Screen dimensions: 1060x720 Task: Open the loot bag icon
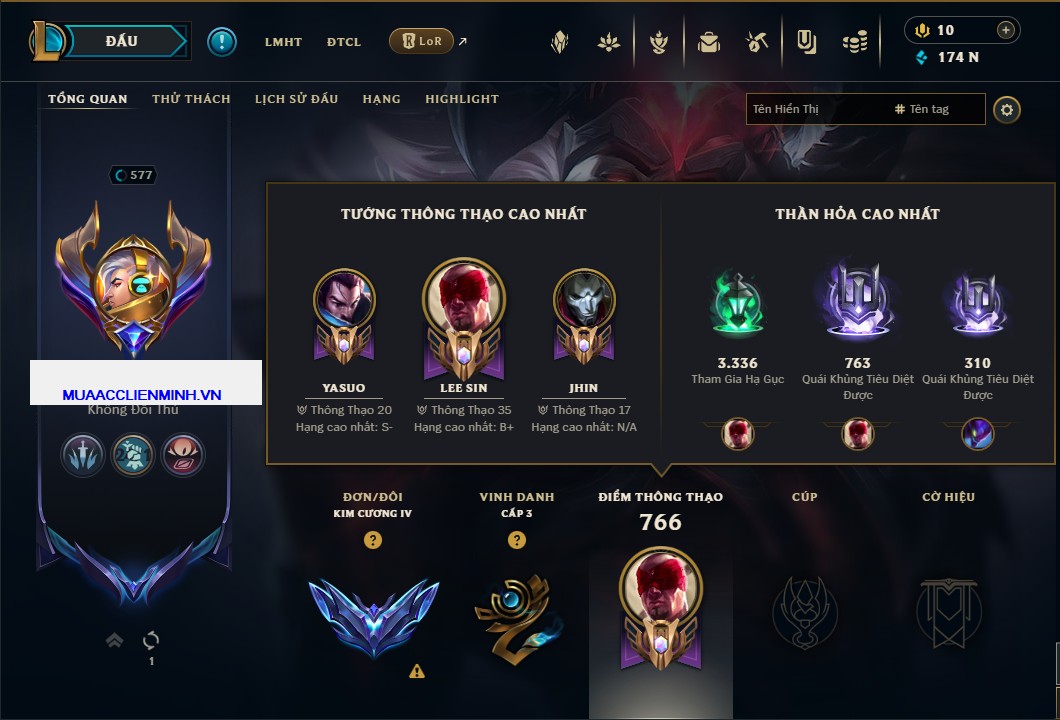point(708,42)
